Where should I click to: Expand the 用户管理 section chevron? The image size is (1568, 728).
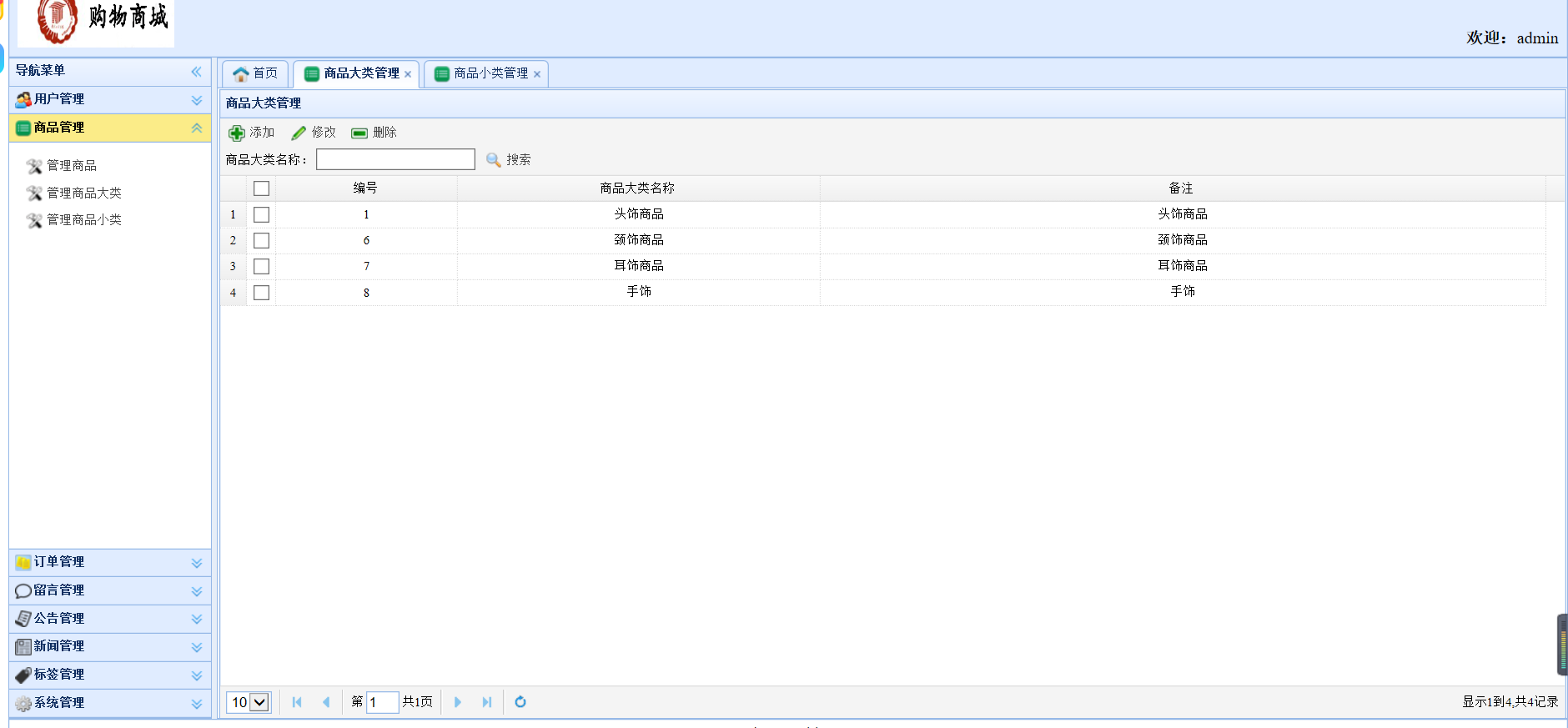click(197, 100)
